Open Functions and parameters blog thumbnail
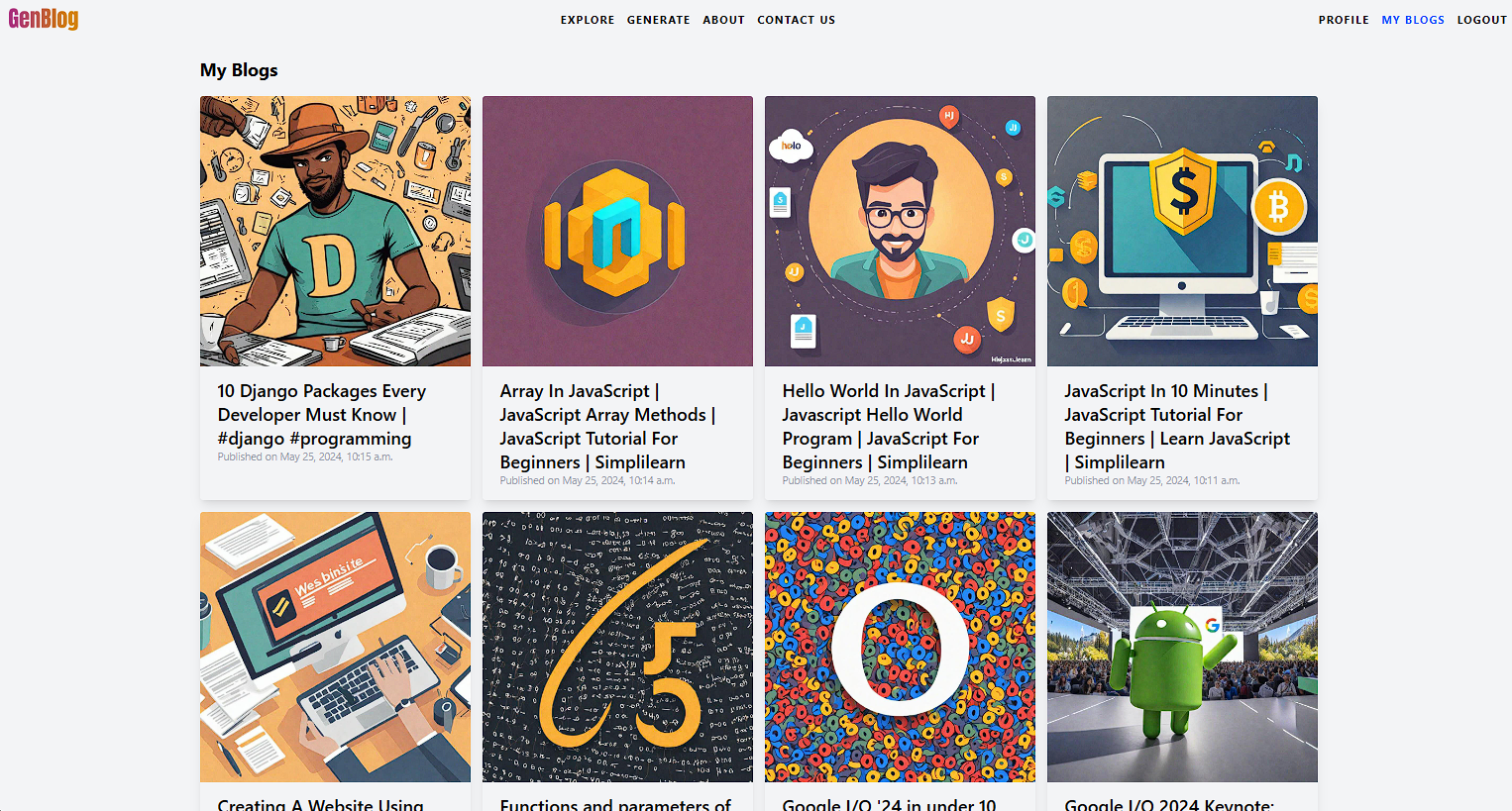 [x=617, y=647]
